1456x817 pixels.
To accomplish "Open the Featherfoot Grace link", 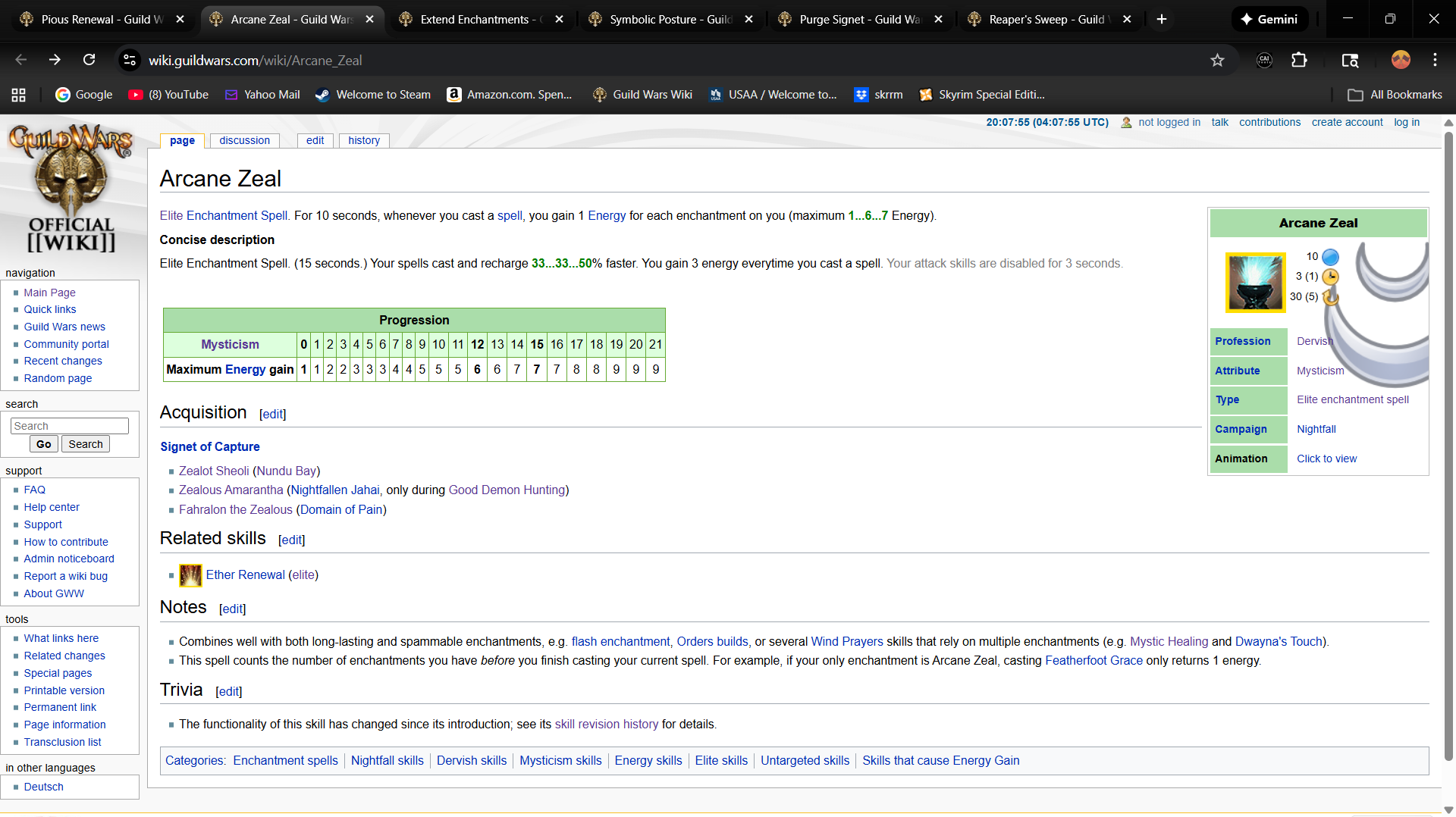I will 1094,661.
